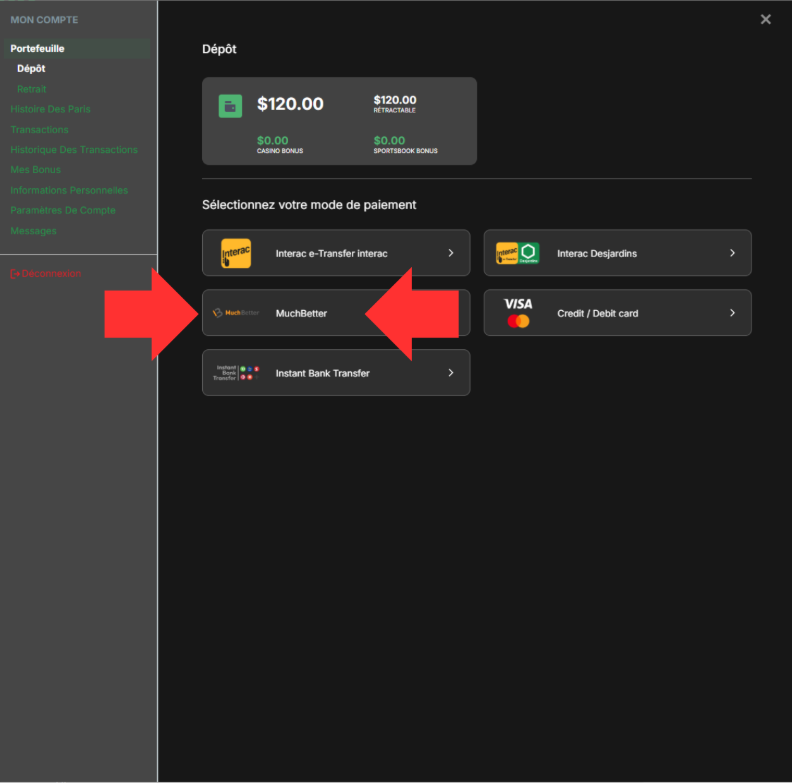Expand Credit / Debit card chevron
The width and height of the screenshot is (792, 783).
pyautogui.click(x=732, y=313)
